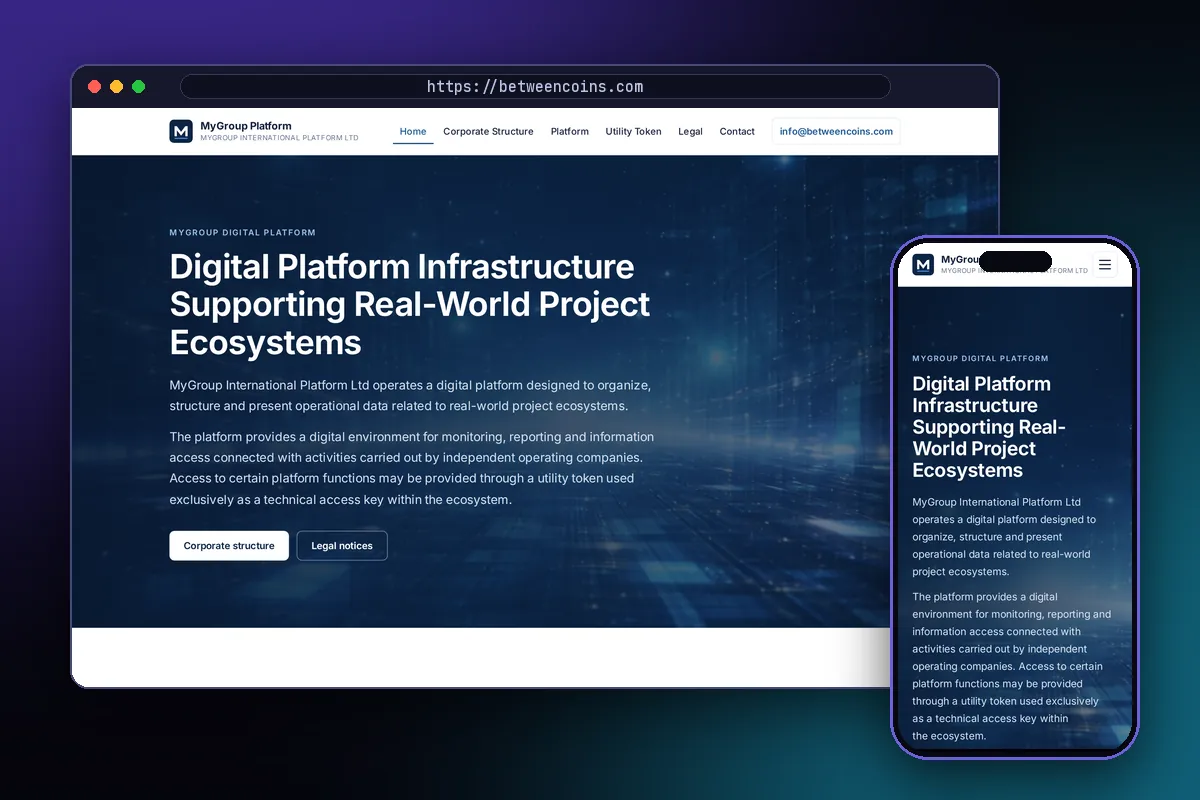Screen dimensions: 1200x800
Task: Click MyGroup Platform brand title in desktop header
Action: pyautogui.click(x=246, y=126)
